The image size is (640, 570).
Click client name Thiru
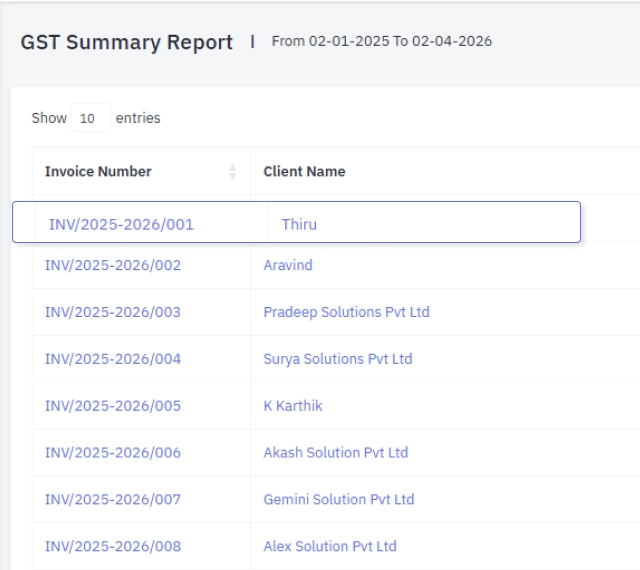tap(299, 224)
